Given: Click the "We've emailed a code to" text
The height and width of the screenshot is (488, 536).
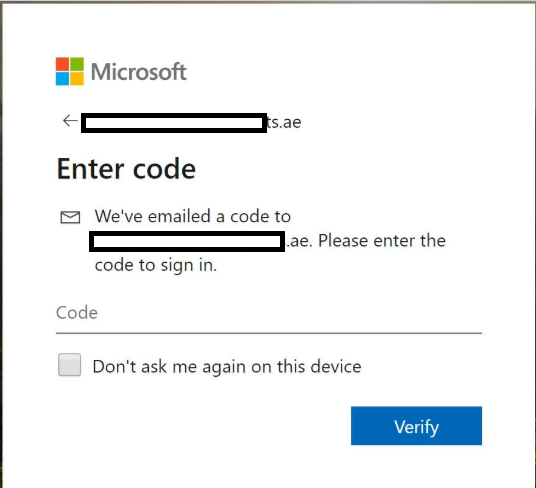Looking at the screenshot, I should click(193, 216).
